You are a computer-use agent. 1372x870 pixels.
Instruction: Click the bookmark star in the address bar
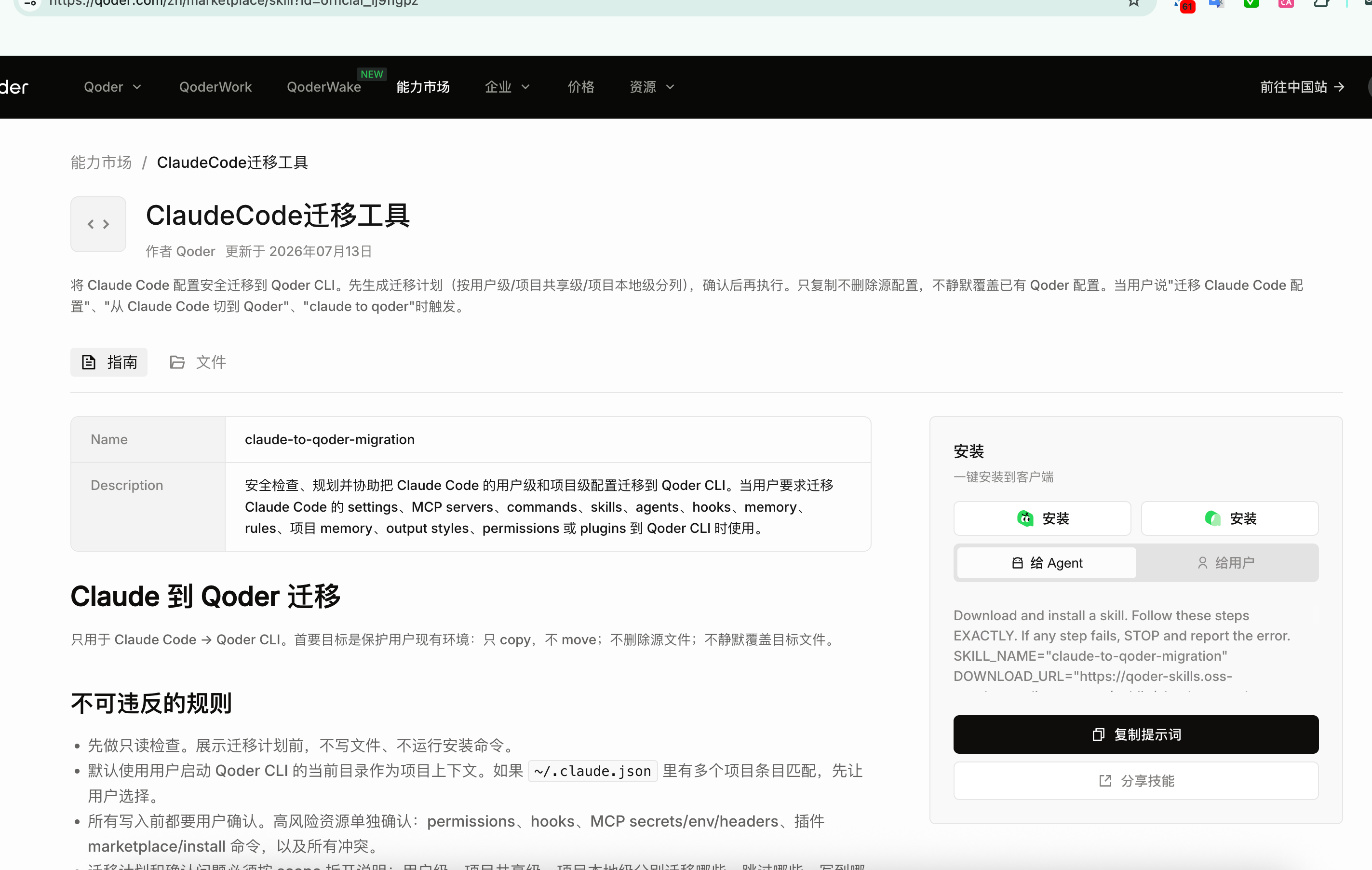click(x=1133, y=3)
